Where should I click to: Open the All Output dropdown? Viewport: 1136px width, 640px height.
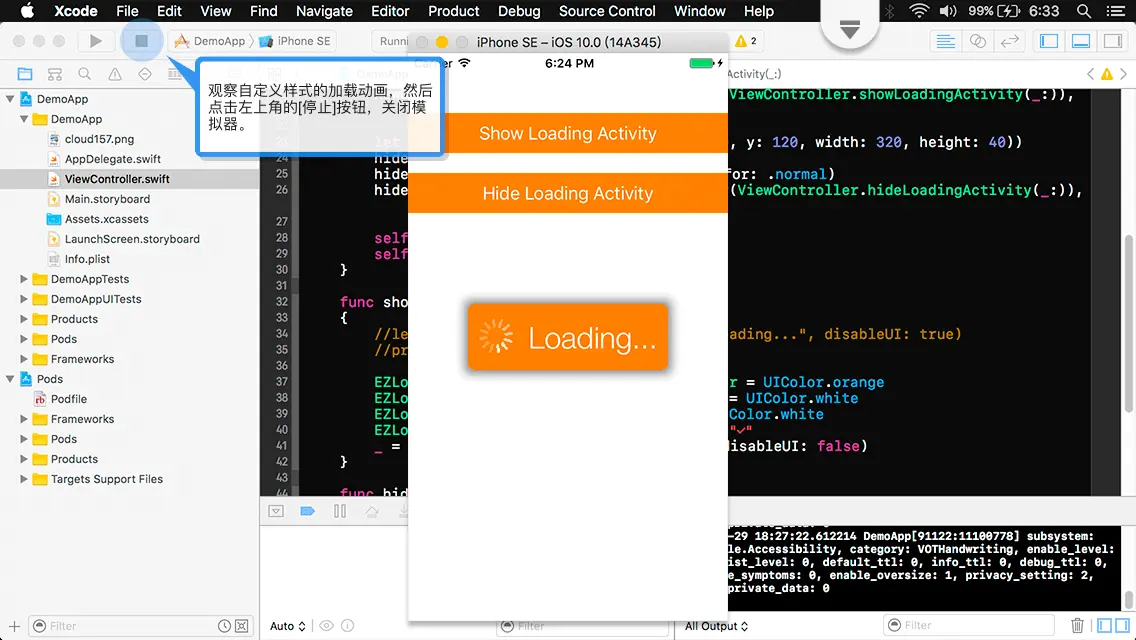coord(717,626)
